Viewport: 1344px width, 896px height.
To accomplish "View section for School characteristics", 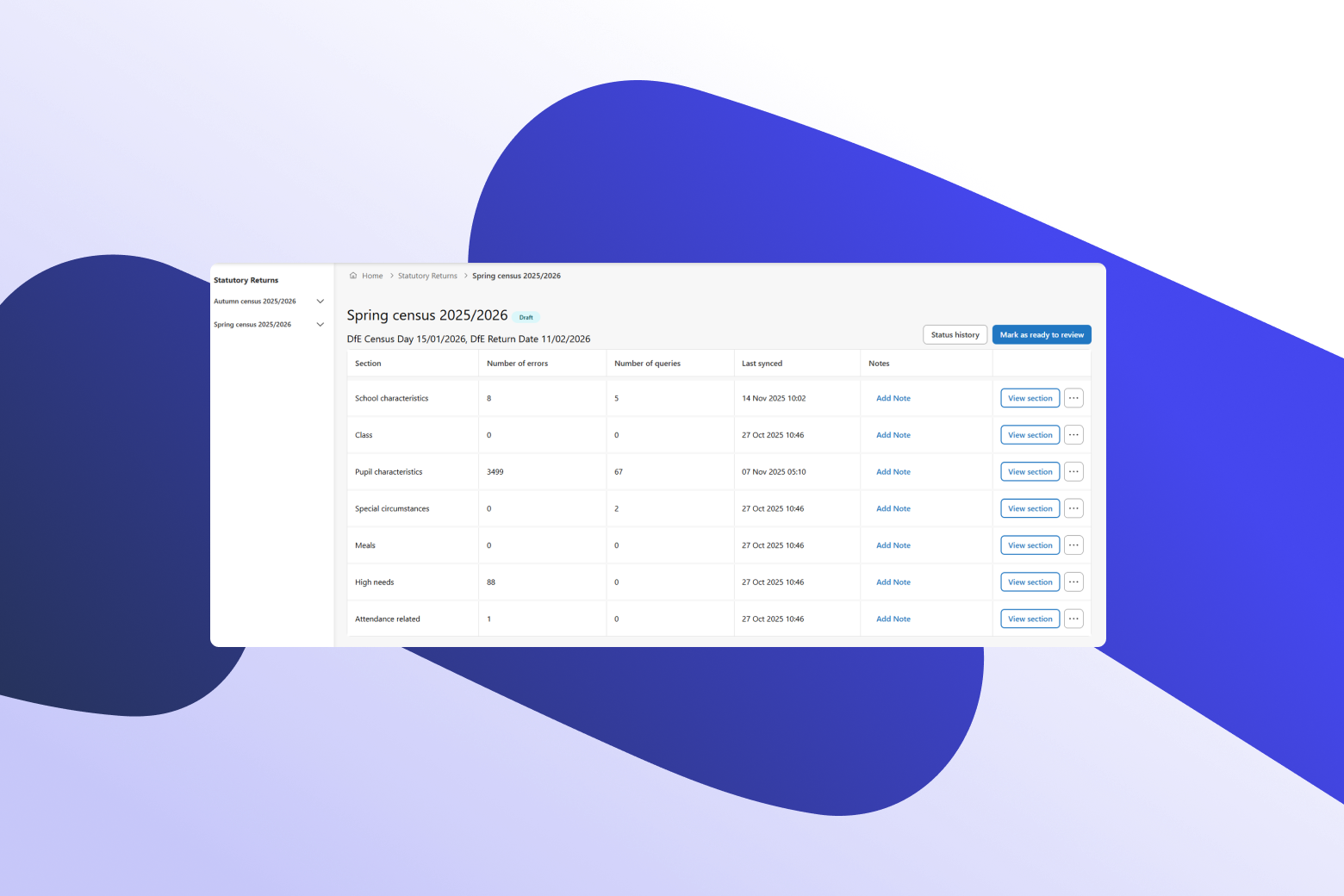I will pyautogui.click(x=1030, y=398).
